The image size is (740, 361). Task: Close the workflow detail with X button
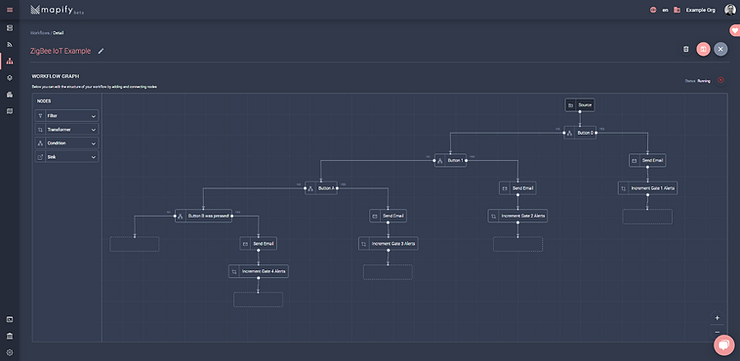click(x=720, y=49)
